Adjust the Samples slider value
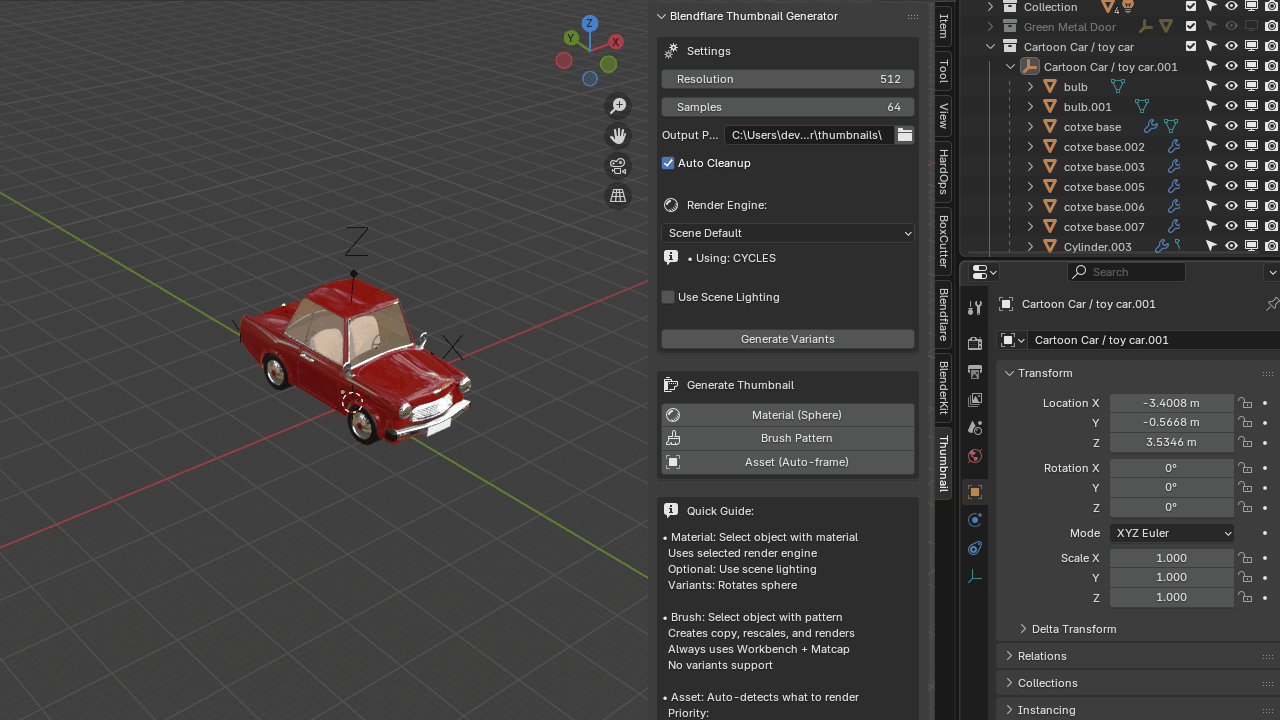Screen dimensions: 1280x720 (x=787, y=107)
